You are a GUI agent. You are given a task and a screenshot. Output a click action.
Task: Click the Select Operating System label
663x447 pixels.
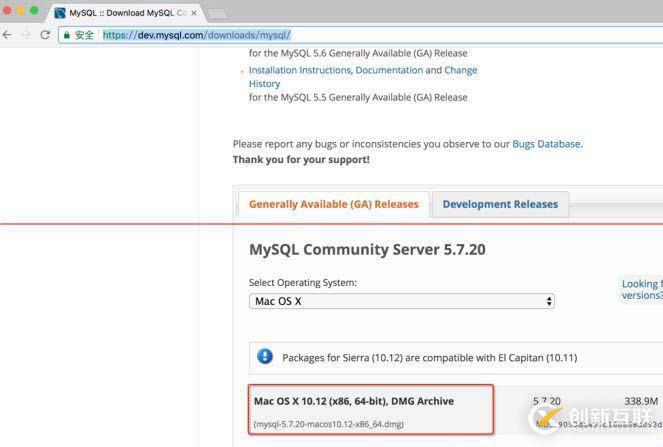pos(303,282)
